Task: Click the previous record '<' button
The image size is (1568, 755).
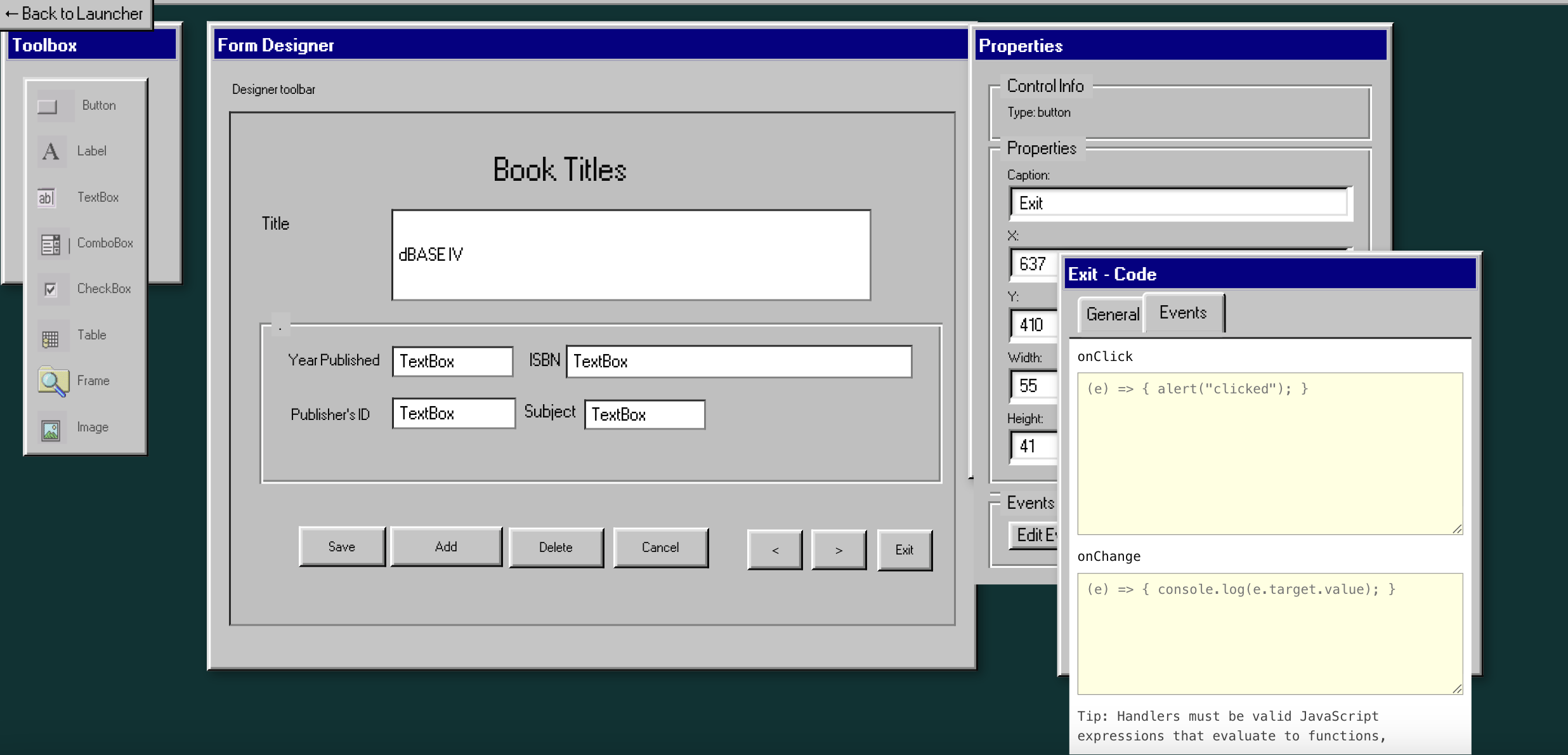Action: (x=775, y=550)
